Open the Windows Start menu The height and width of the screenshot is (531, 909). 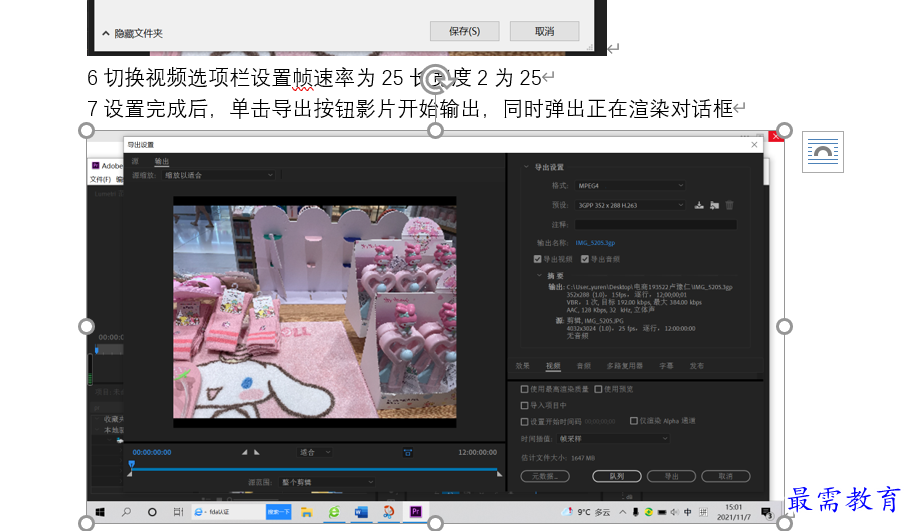click(100, 512)
